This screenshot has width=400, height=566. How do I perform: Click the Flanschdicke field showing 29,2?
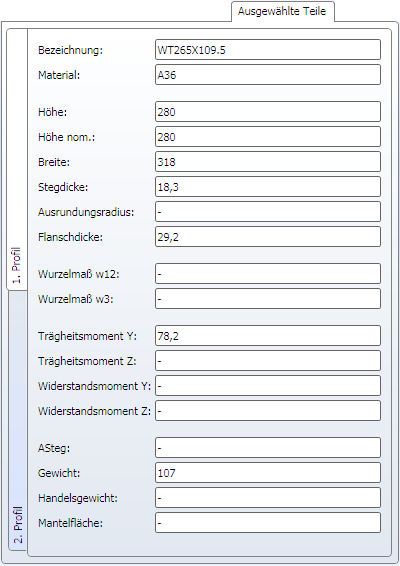coord(268,237)
